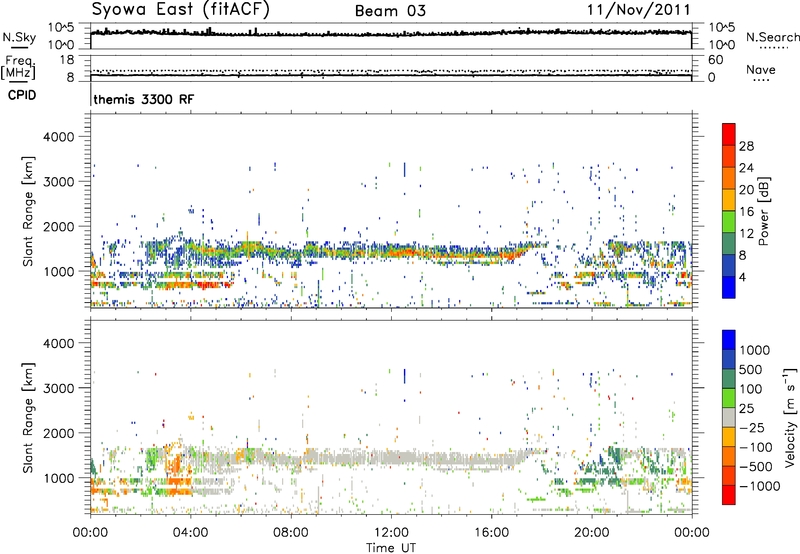
Task: Click the '-1000' tick on the velocity colorbar
Action: 759,486
